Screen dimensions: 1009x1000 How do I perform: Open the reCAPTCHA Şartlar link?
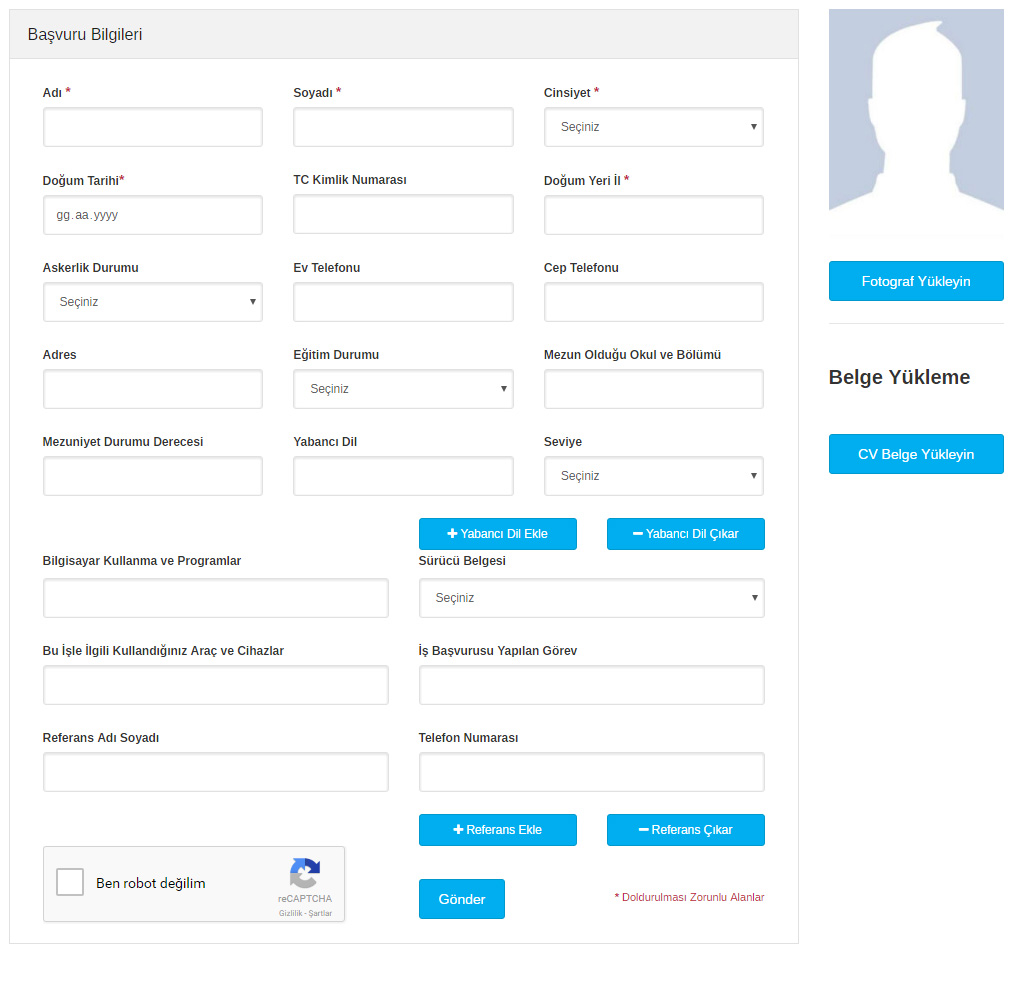320,913
